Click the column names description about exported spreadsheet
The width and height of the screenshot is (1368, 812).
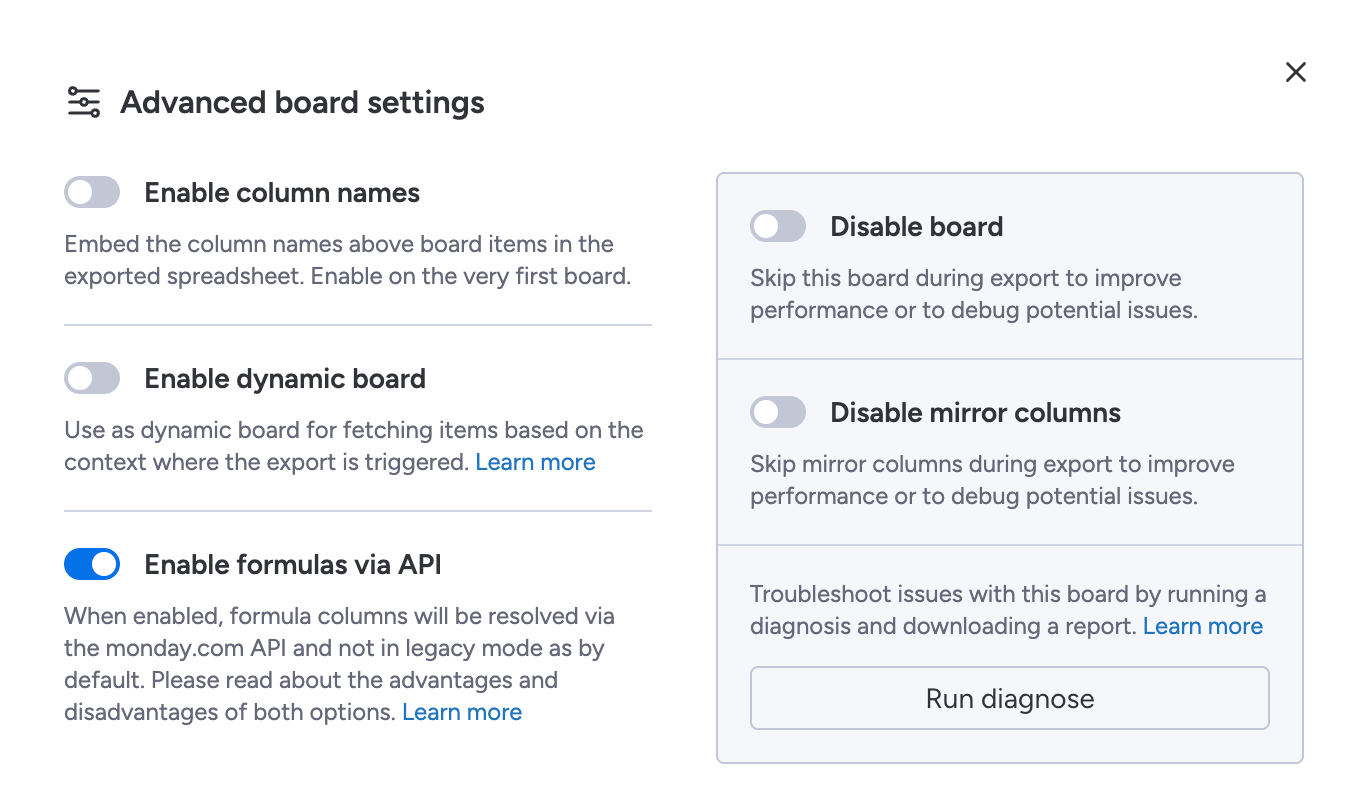[347, 260]
